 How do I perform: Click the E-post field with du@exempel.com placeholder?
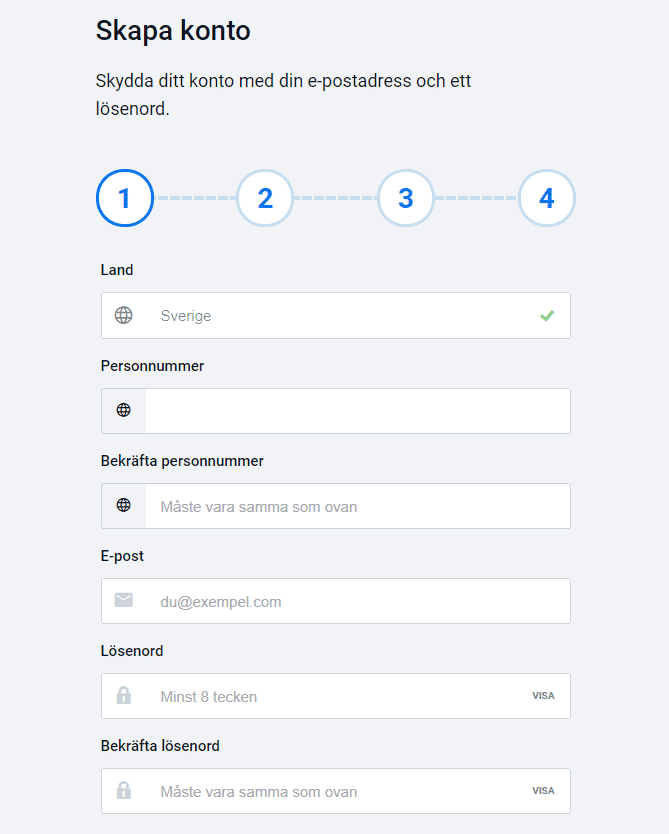[x=357, y=601]
